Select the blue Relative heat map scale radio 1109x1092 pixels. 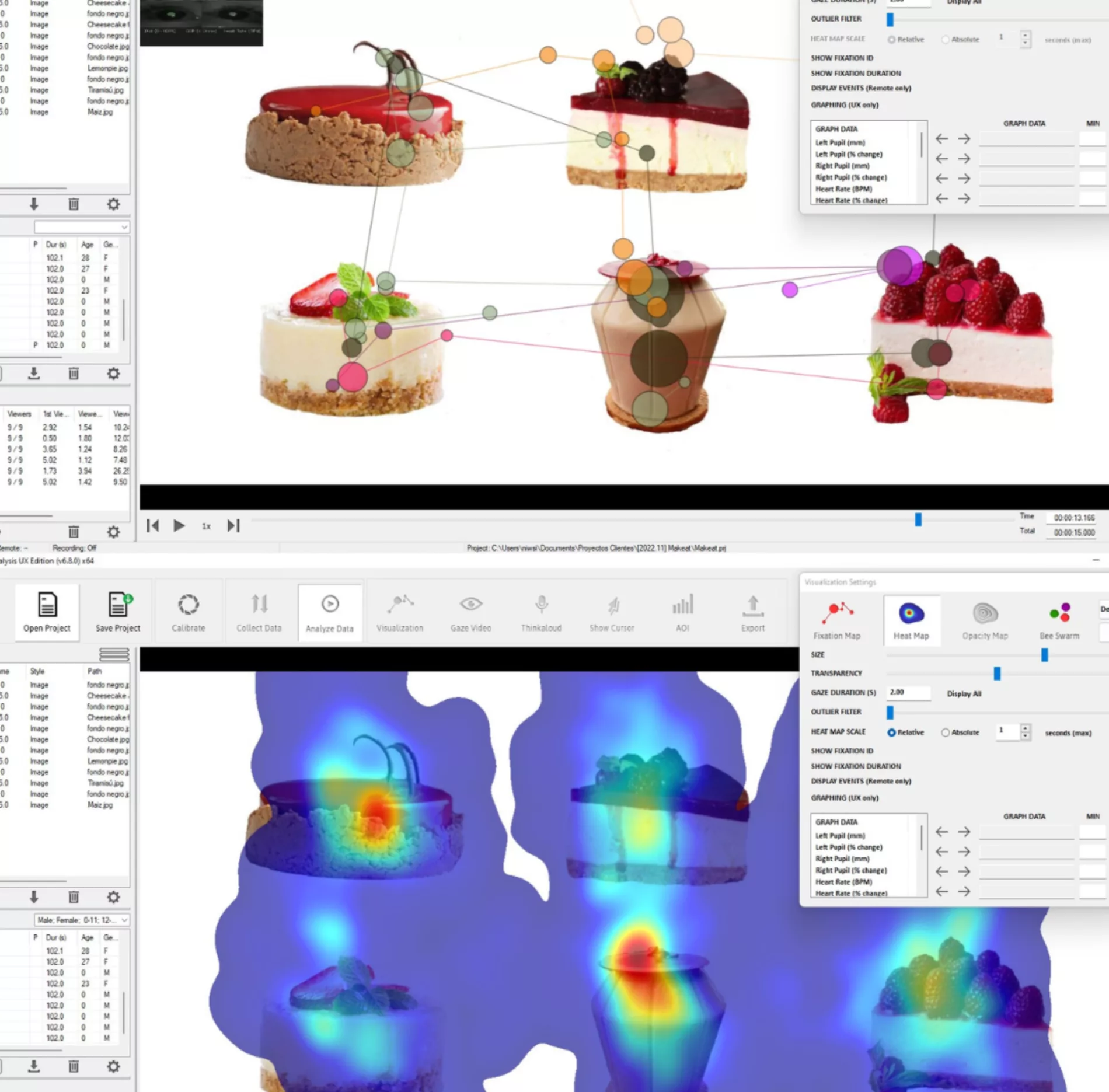pyautogui.click(x=891, y=732)
